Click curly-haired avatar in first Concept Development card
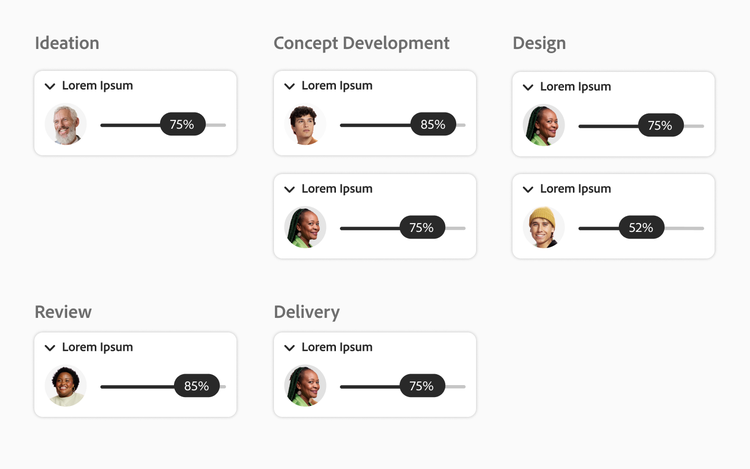The height and width of the screenshot is (469, 750). (x=305, y=125)
